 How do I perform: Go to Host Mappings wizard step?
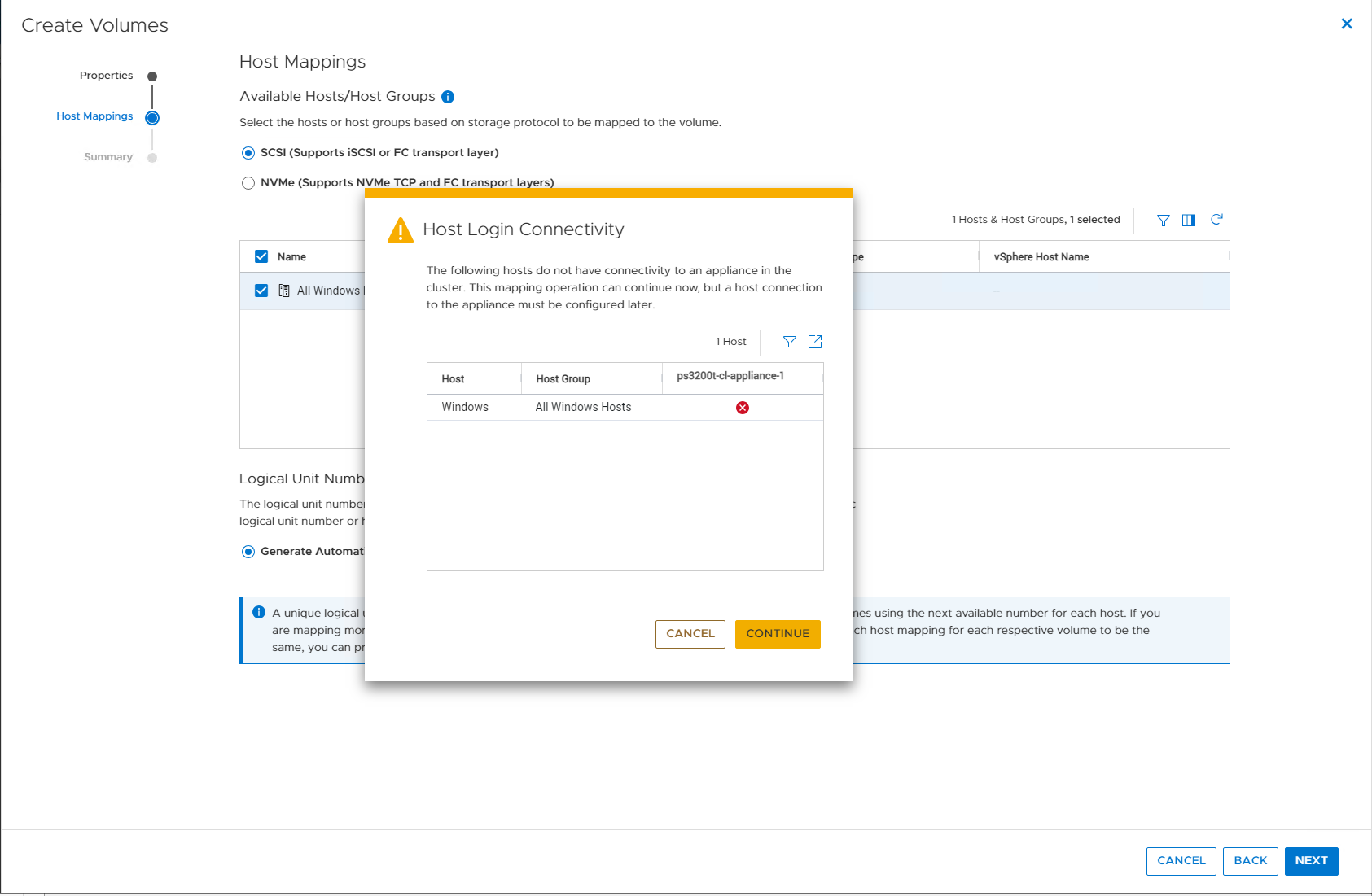(x=94, y=116)
